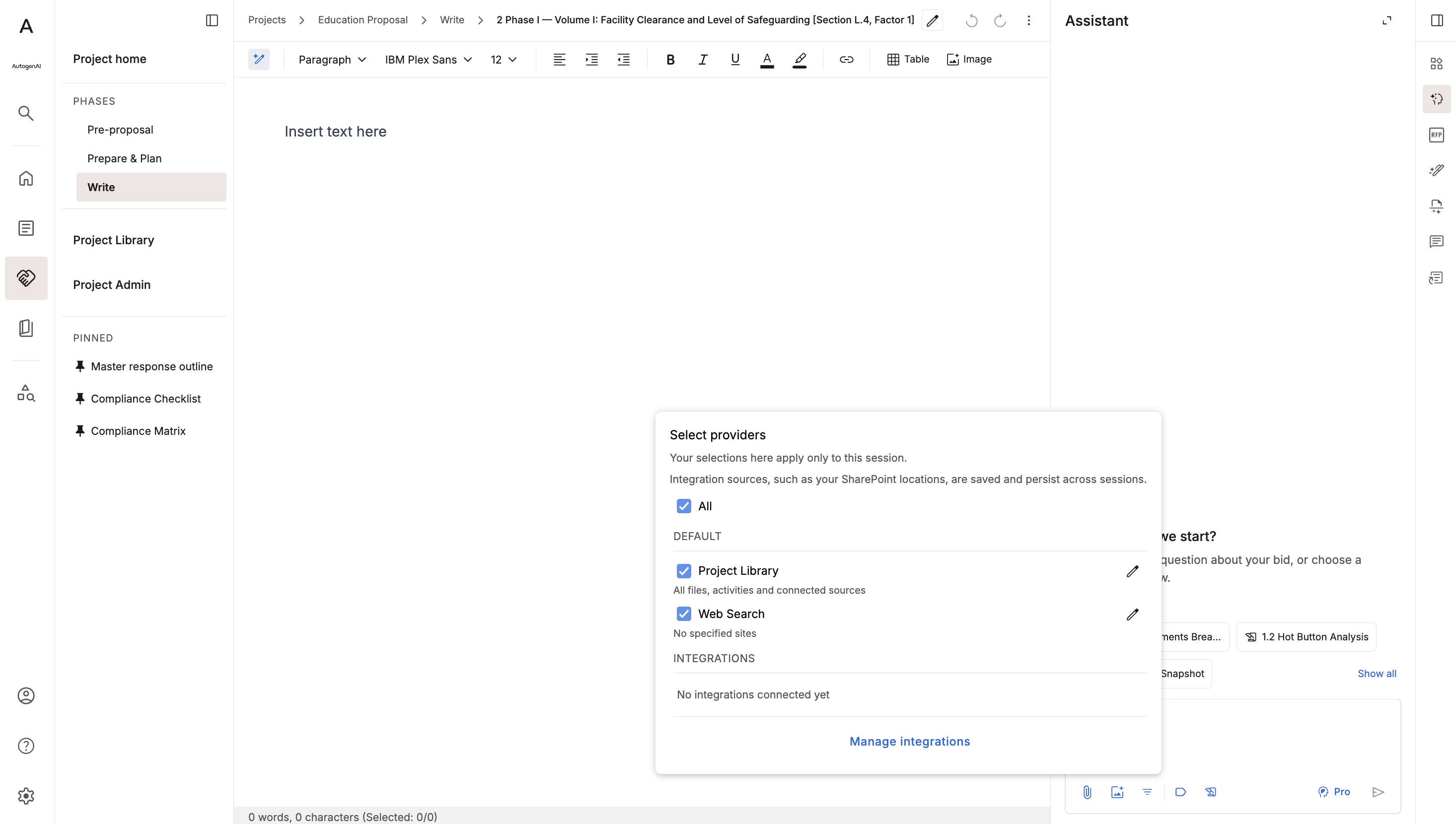Open search from left sidebar
This screenshot has height=824, width=1456.
26,113
